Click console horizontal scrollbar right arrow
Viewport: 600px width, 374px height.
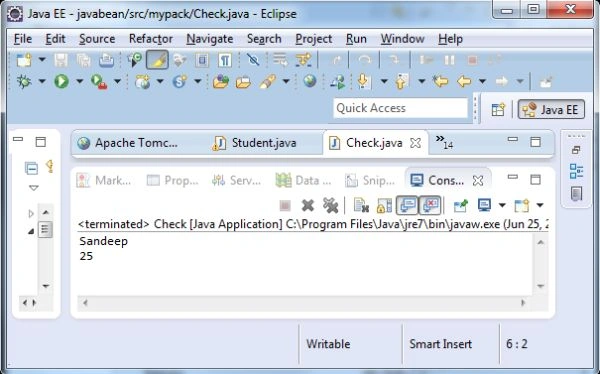(523, 303)
